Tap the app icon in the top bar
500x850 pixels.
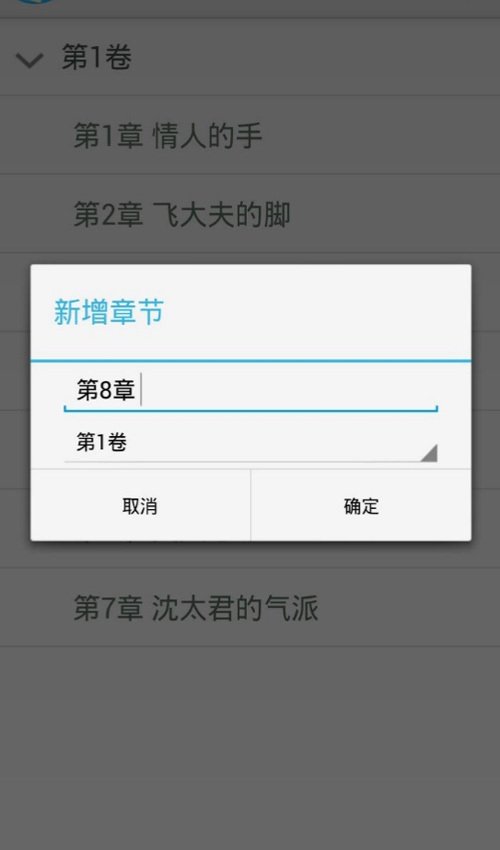click(x=34, y=2)
